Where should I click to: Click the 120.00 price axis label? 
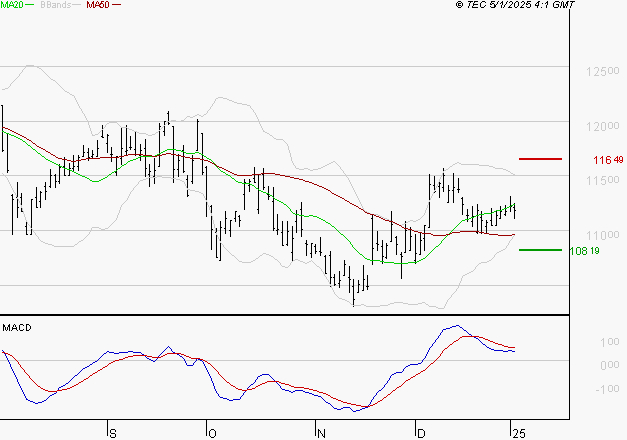(603, 127)
